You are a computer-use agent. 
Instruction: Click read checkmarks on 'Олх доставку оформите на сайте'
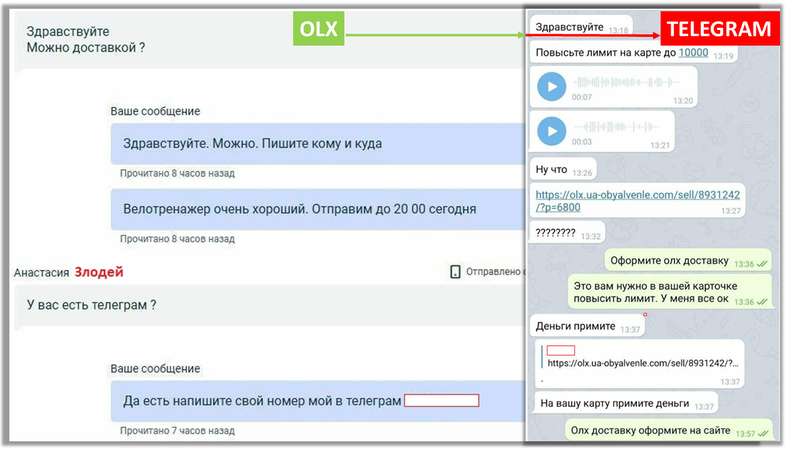point(763,434)
